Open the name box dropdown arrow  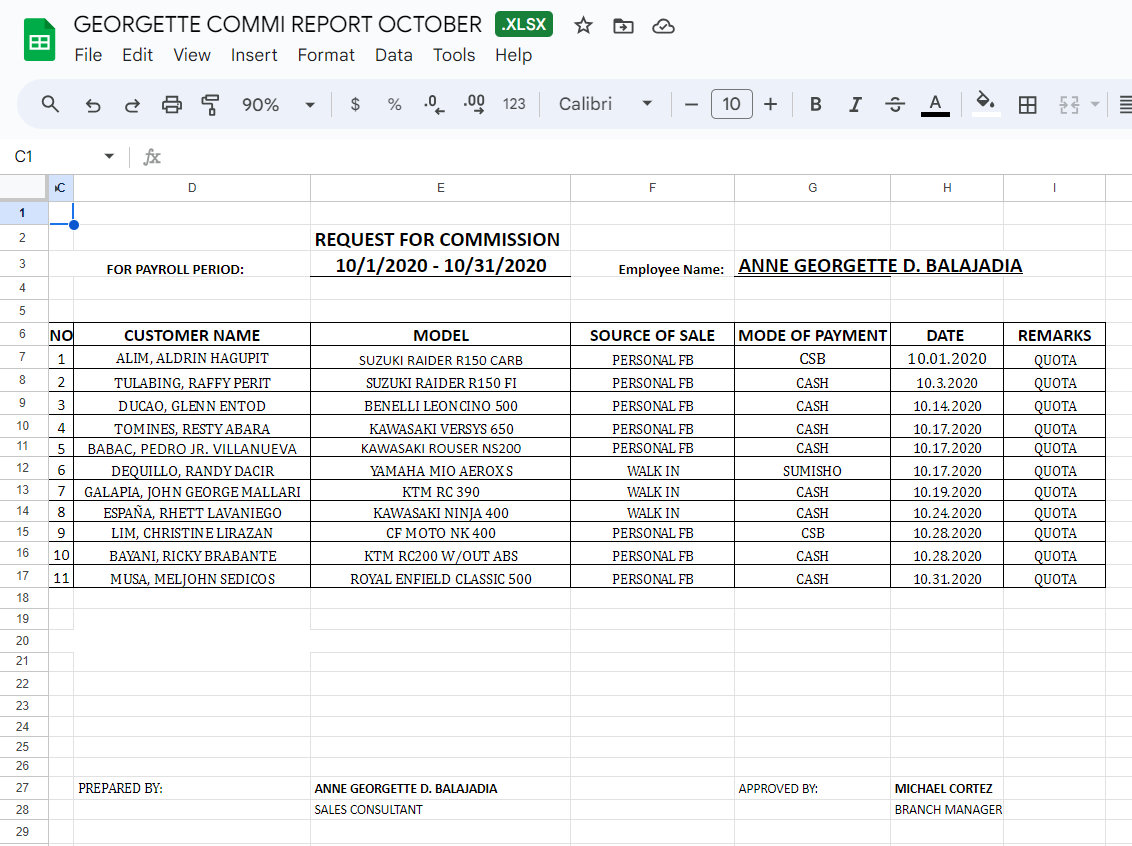coord(109,156)
